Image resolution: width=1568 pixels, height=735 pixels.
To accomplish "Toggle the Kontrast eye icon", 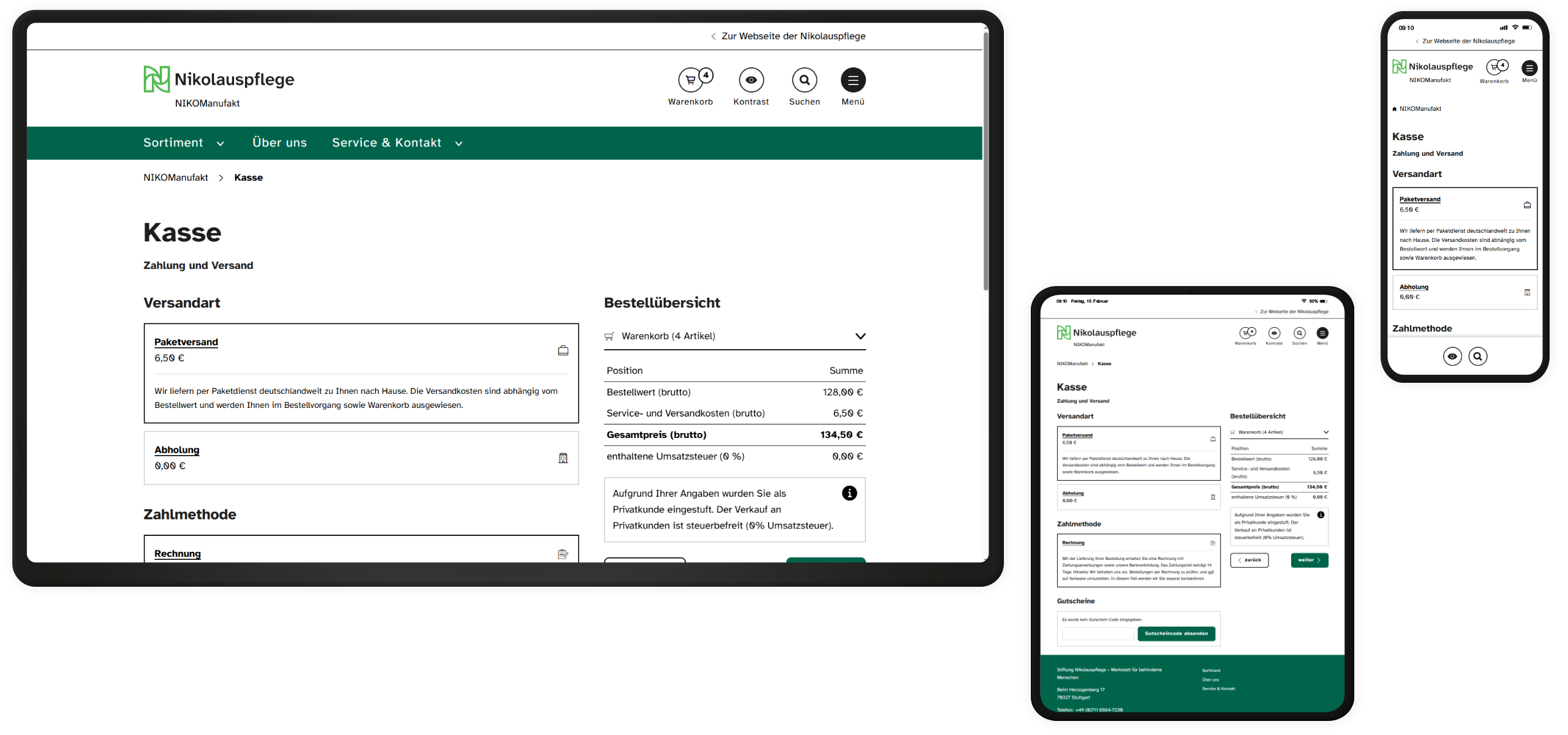I will tap(751, 80).
